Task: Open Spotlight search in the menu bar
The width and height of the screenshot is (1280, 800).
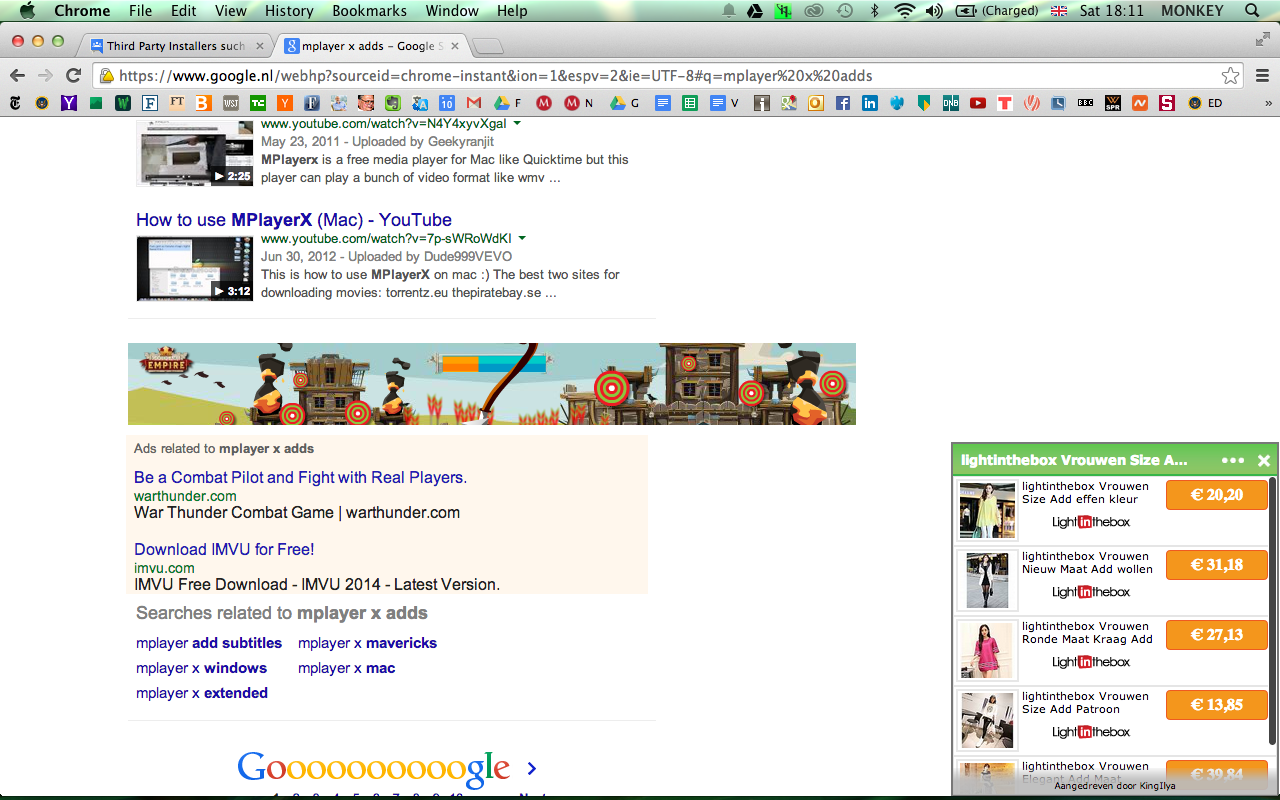Action: coord(1252,11)
